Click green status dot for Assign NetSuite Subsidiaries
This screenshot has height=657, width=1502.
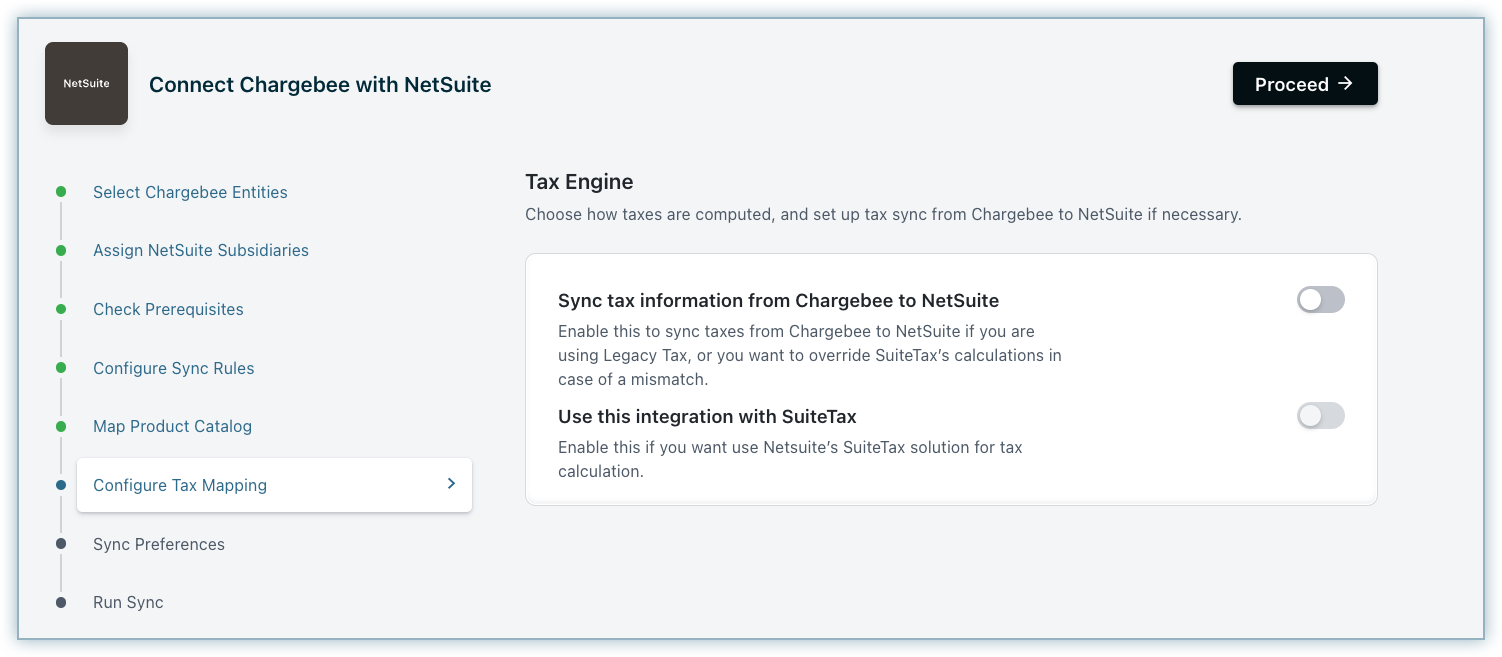tap(61, 250)
